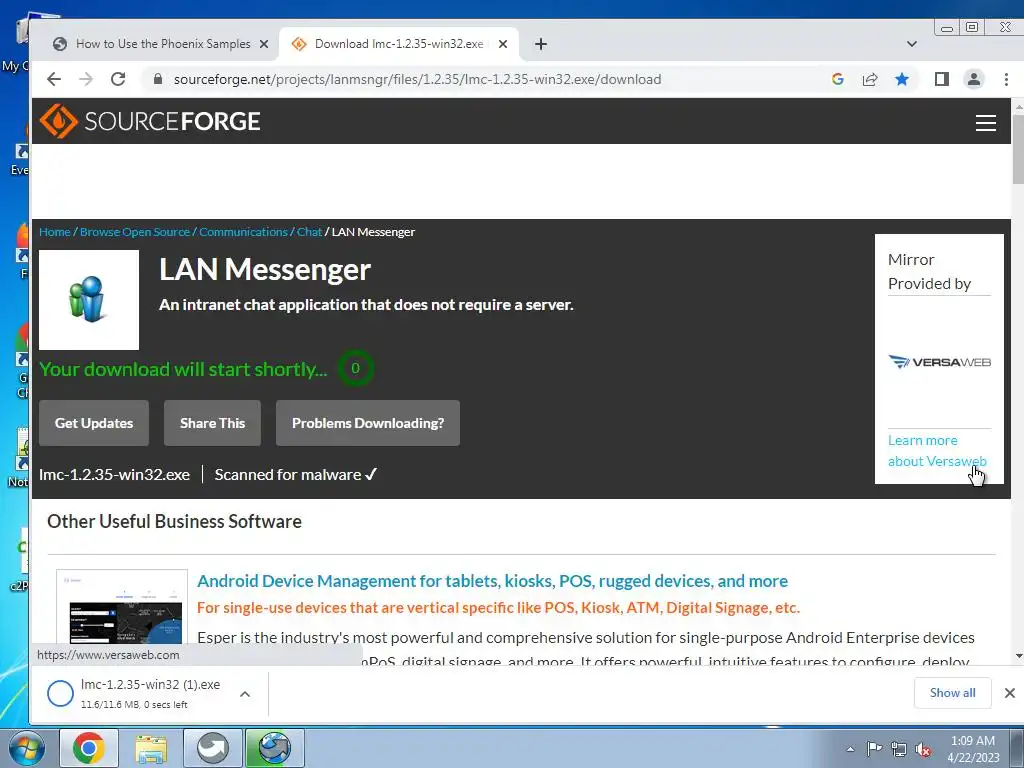Click the address bar URL
1024x768 pixels.
417,79
